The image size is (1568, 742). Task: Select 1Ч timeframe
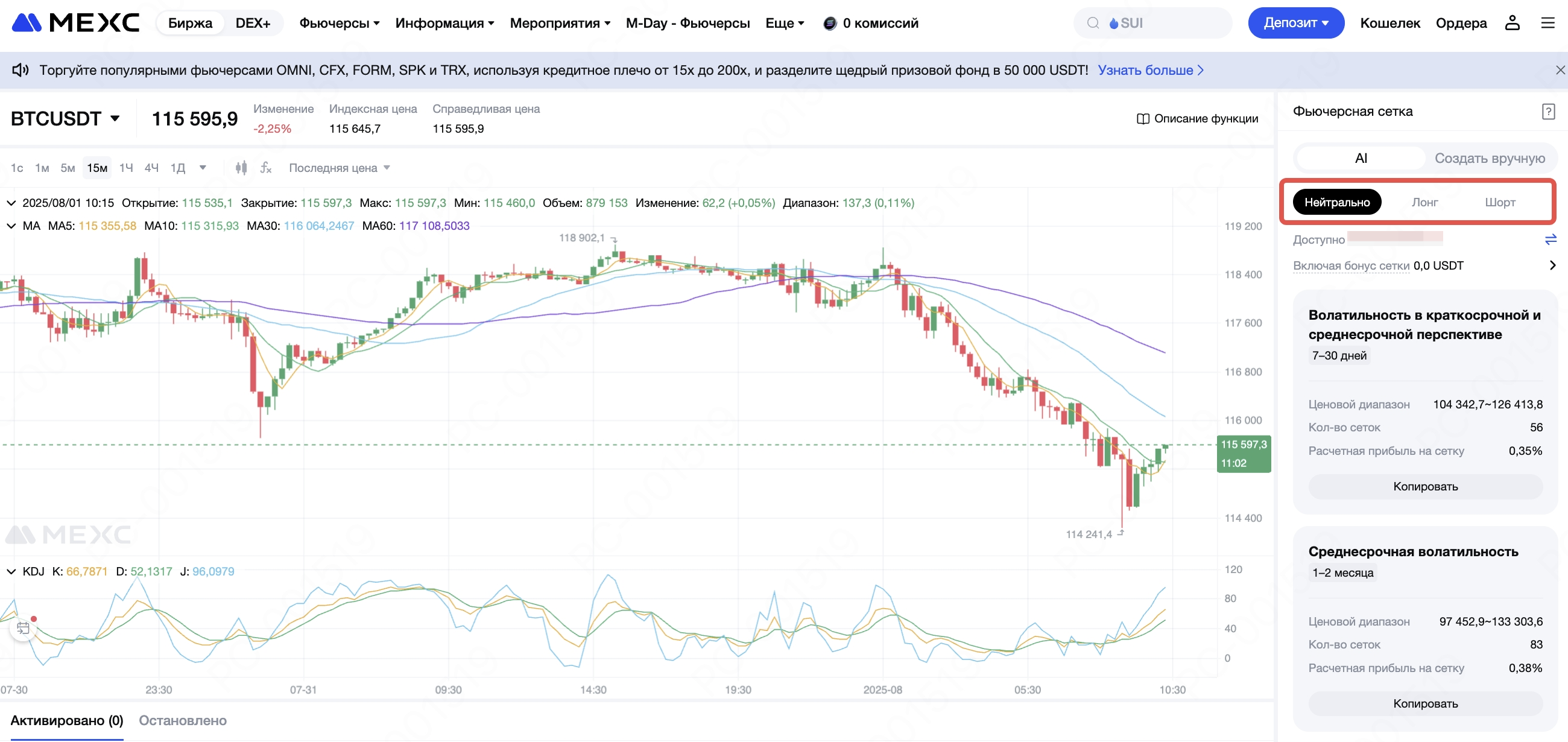[x=126, y=167]
